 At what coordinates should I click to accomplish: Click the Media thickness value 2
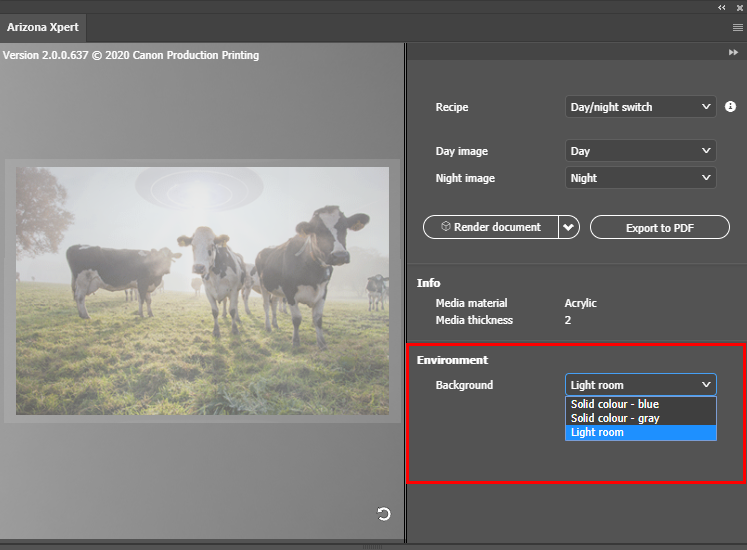pos(567,320)
